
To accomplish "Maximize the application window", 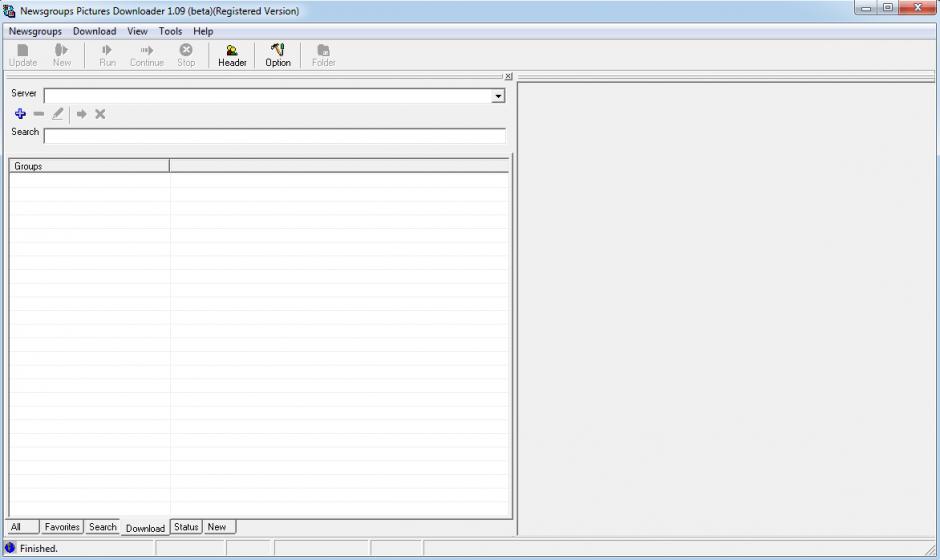I will pyautogui.click(x=888, y=8).
